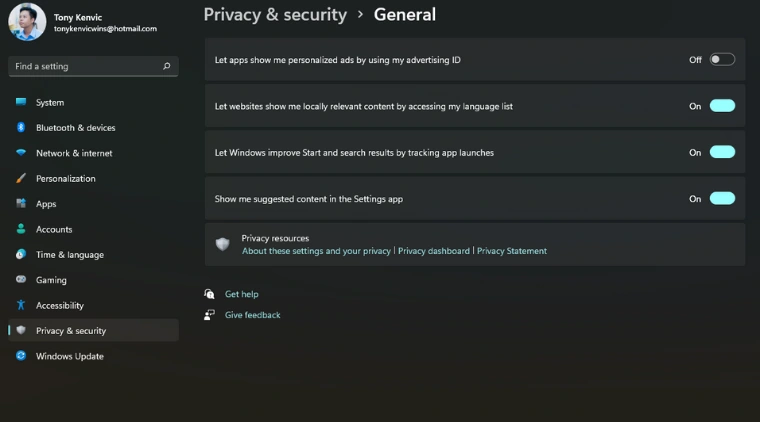Open the System settings category

tap(50, 103)
